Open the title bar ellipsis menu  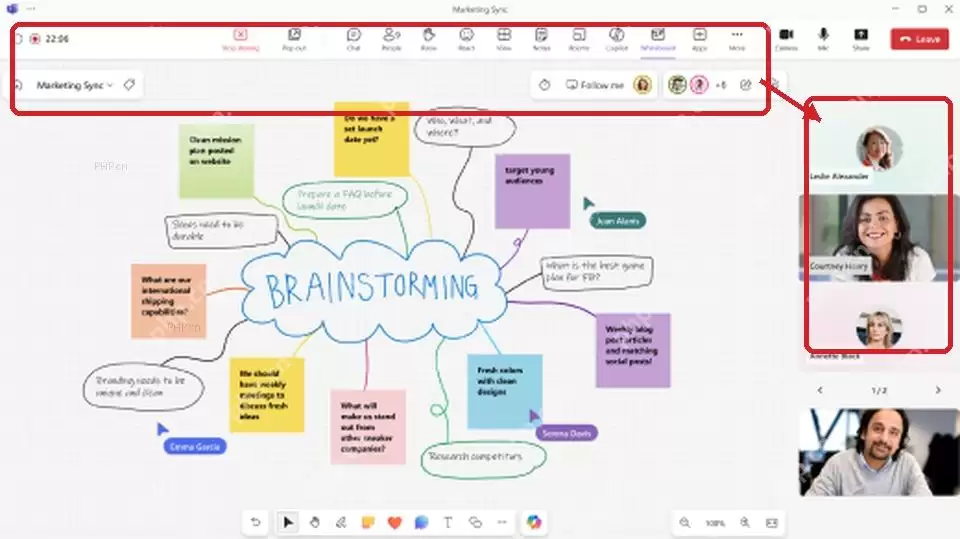point(31,9)
